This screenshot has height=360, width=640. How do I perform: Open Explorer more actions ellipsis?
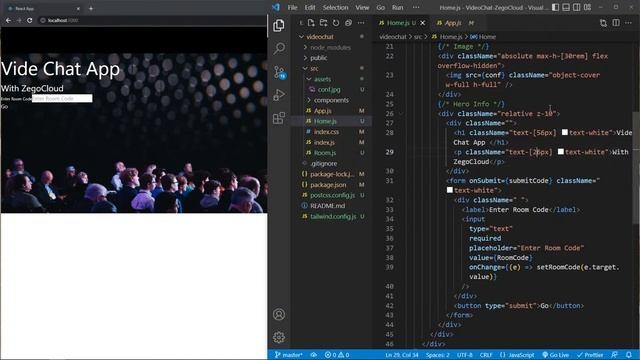pyautogui.click(x=361, y=23)
